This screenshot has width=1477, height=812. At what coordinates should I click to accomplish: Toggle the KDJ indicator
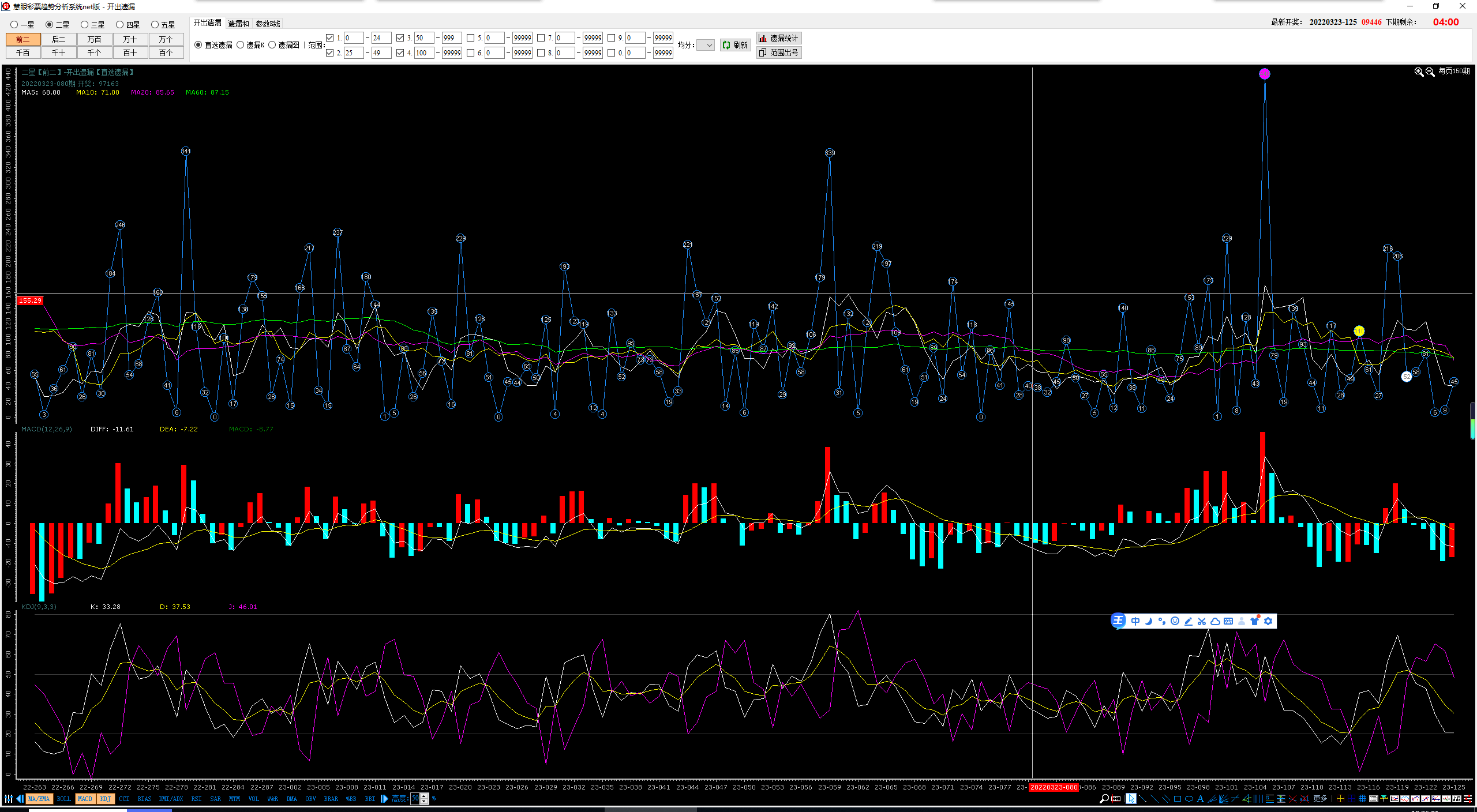pyautogui.click(x=105, y=799)
